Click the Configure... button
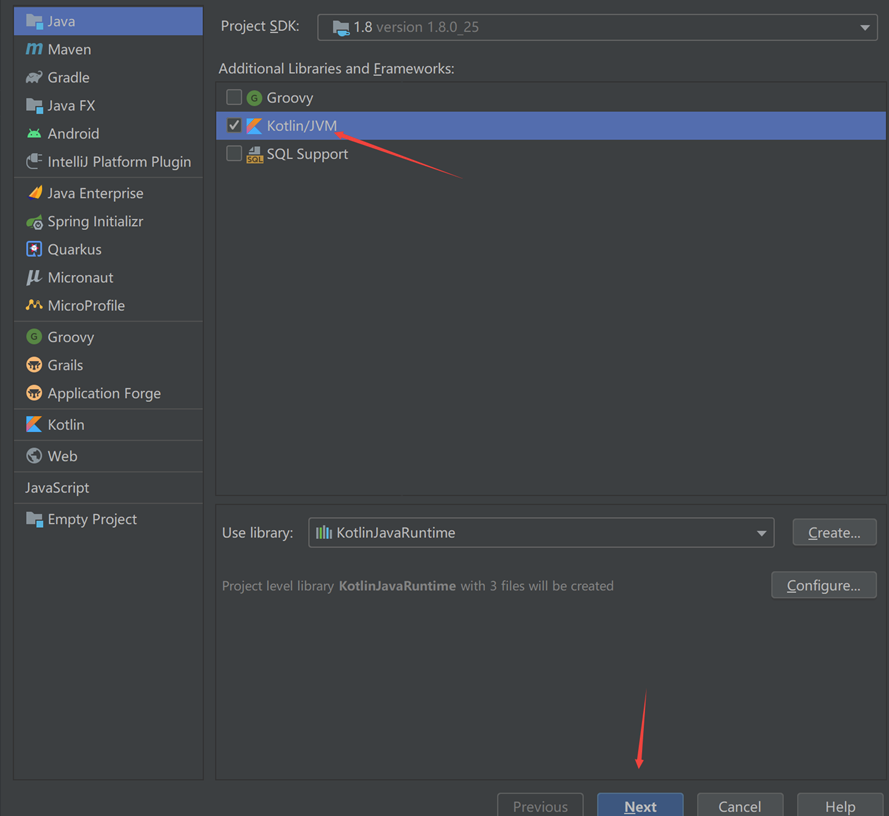Image resolution: width=889 pixels, height=816 pixels. (x=824, y=585)
